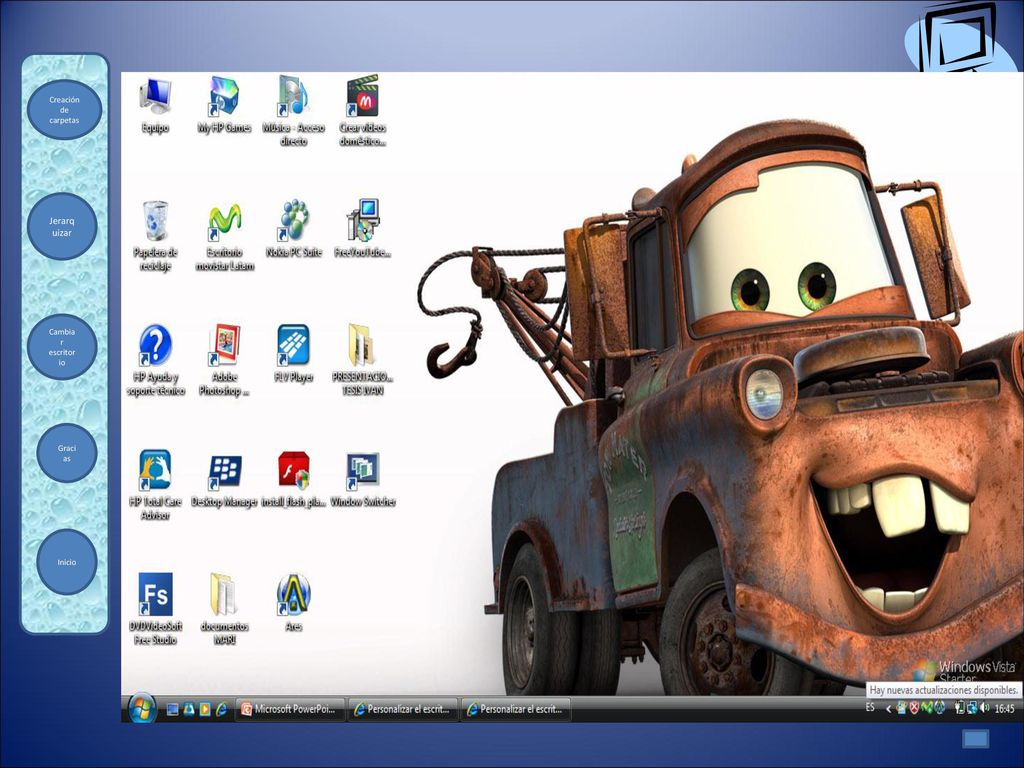Select the documentos MARI folder
The height and width of the screenshot is (768, 1024).
coord(224,609)
